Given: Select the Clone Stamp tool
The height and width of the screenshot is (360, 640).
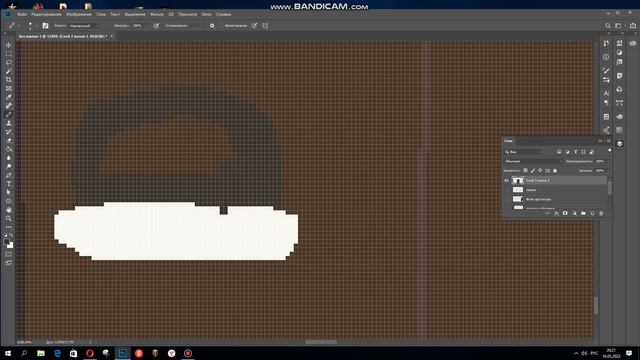Looking at the screenshot, I should (9, 123).
